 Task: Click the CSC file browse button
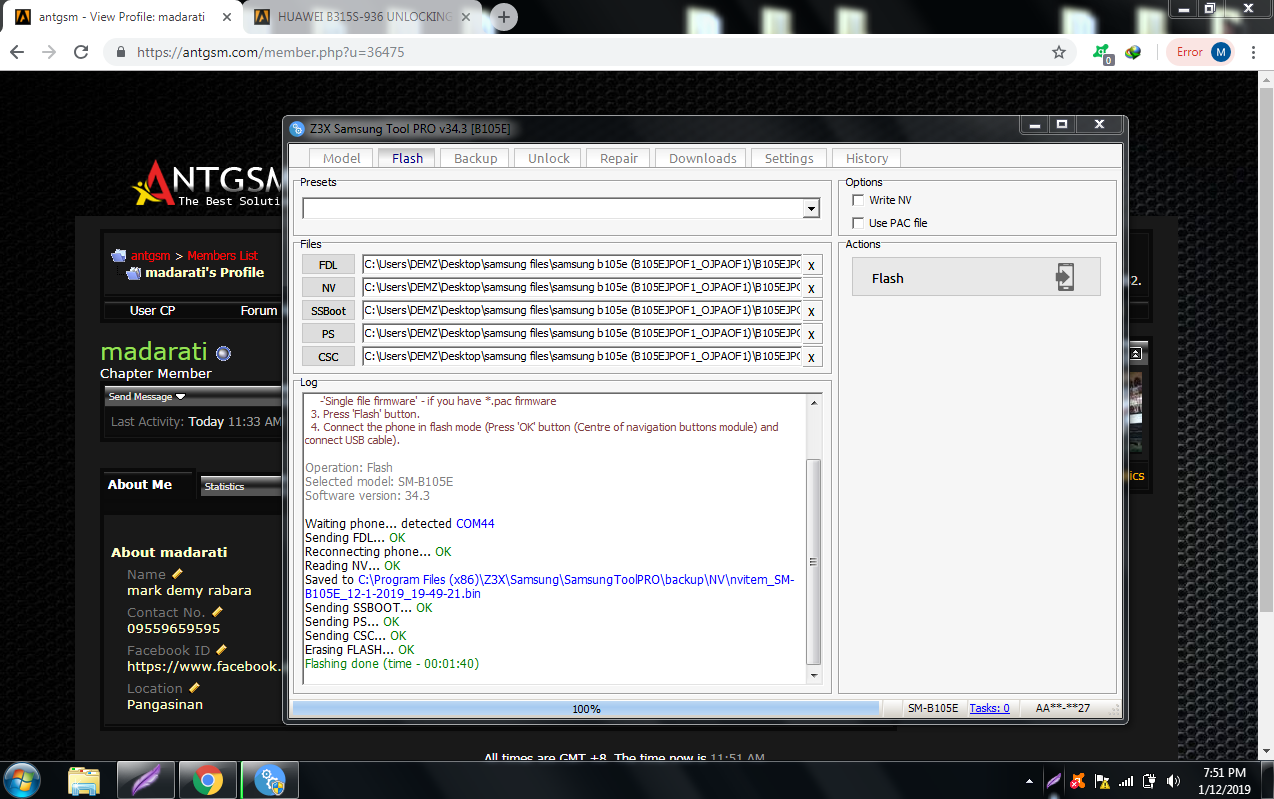pos(328,357)
